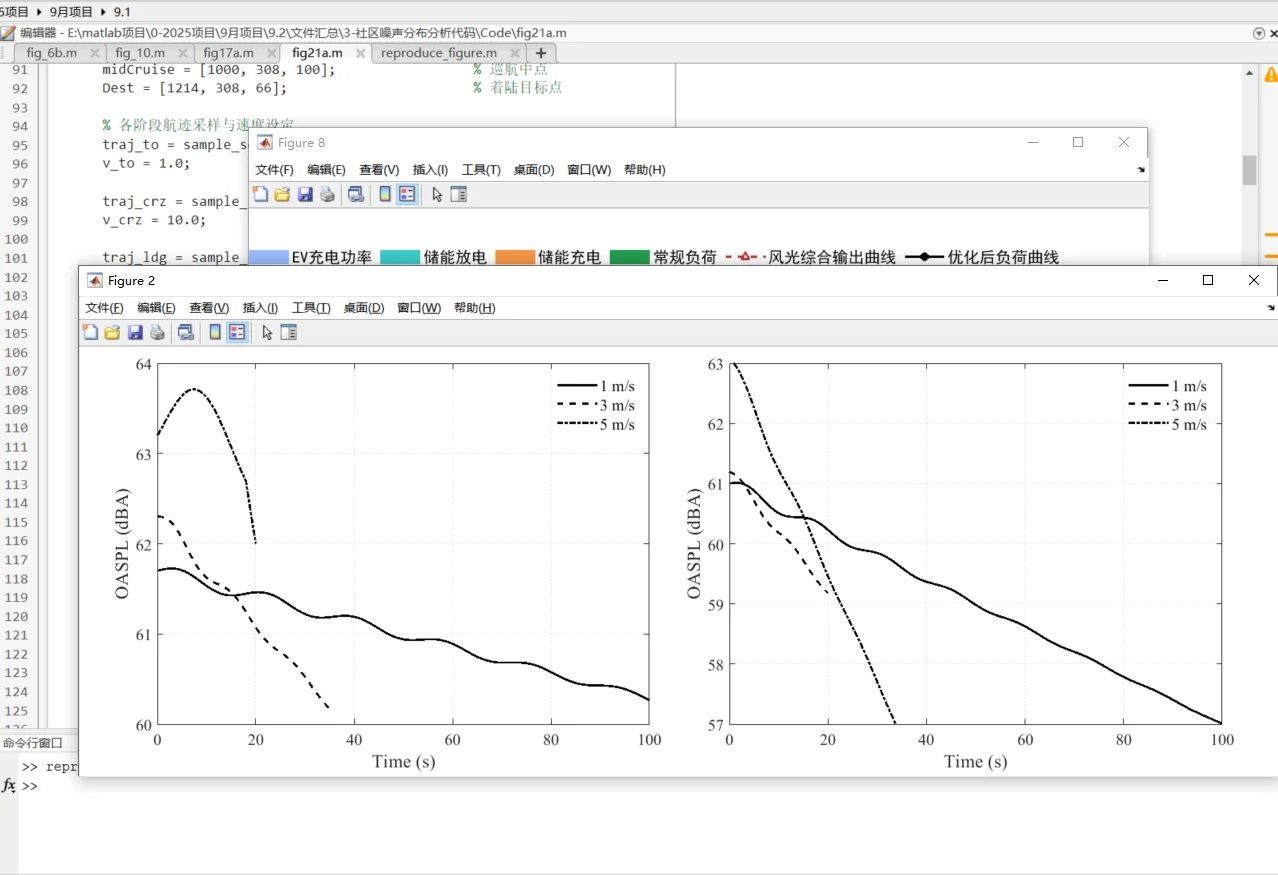The image size is (1278, 875).
Task: Click the editor warning indicator icon
Action: click(1271, 74)
